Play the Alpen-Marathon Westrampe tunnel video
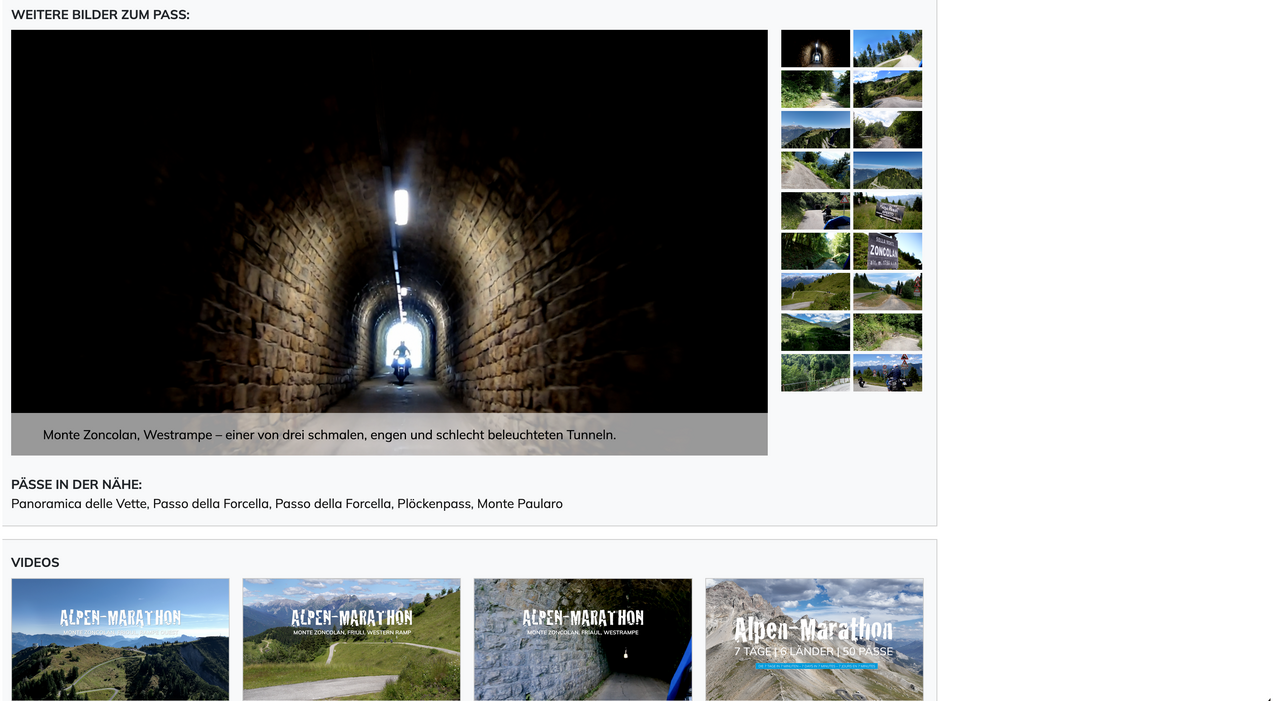Screen dimensions: 1280x701 click(x=582, y=640)
